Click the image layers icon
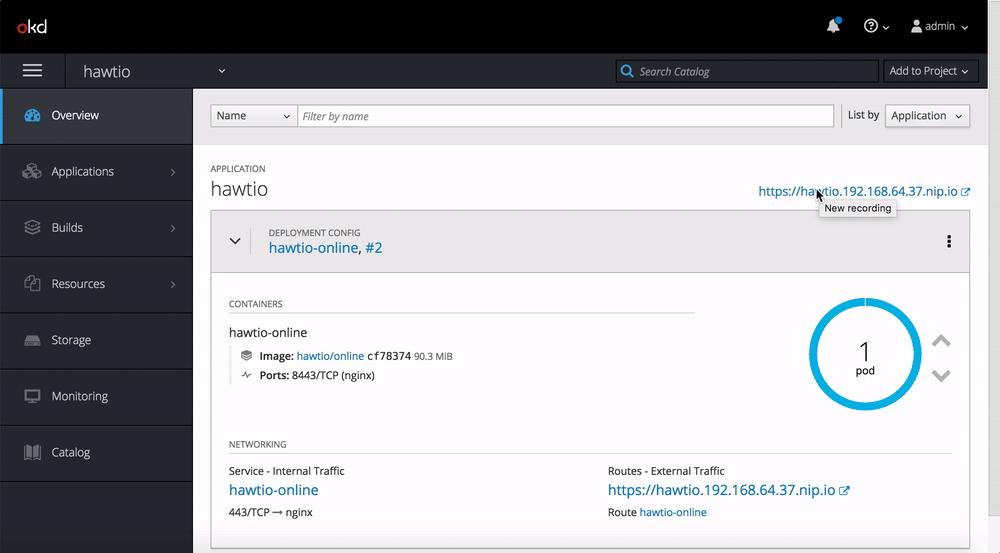This screenshot has width=1000, height=553. click(x=246, y=355)
